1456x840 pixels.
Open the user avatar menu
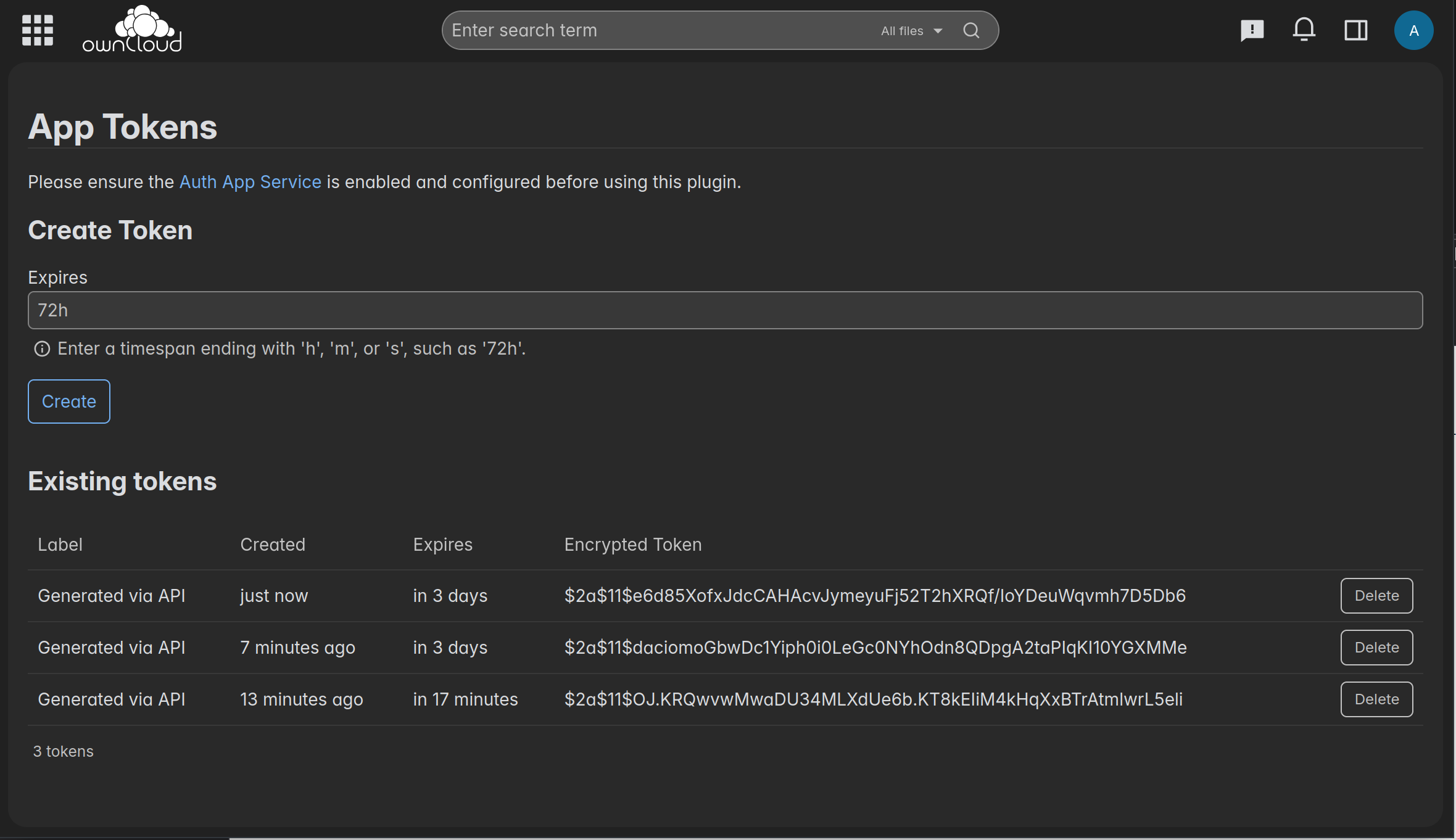click(x=1413, y=30)
